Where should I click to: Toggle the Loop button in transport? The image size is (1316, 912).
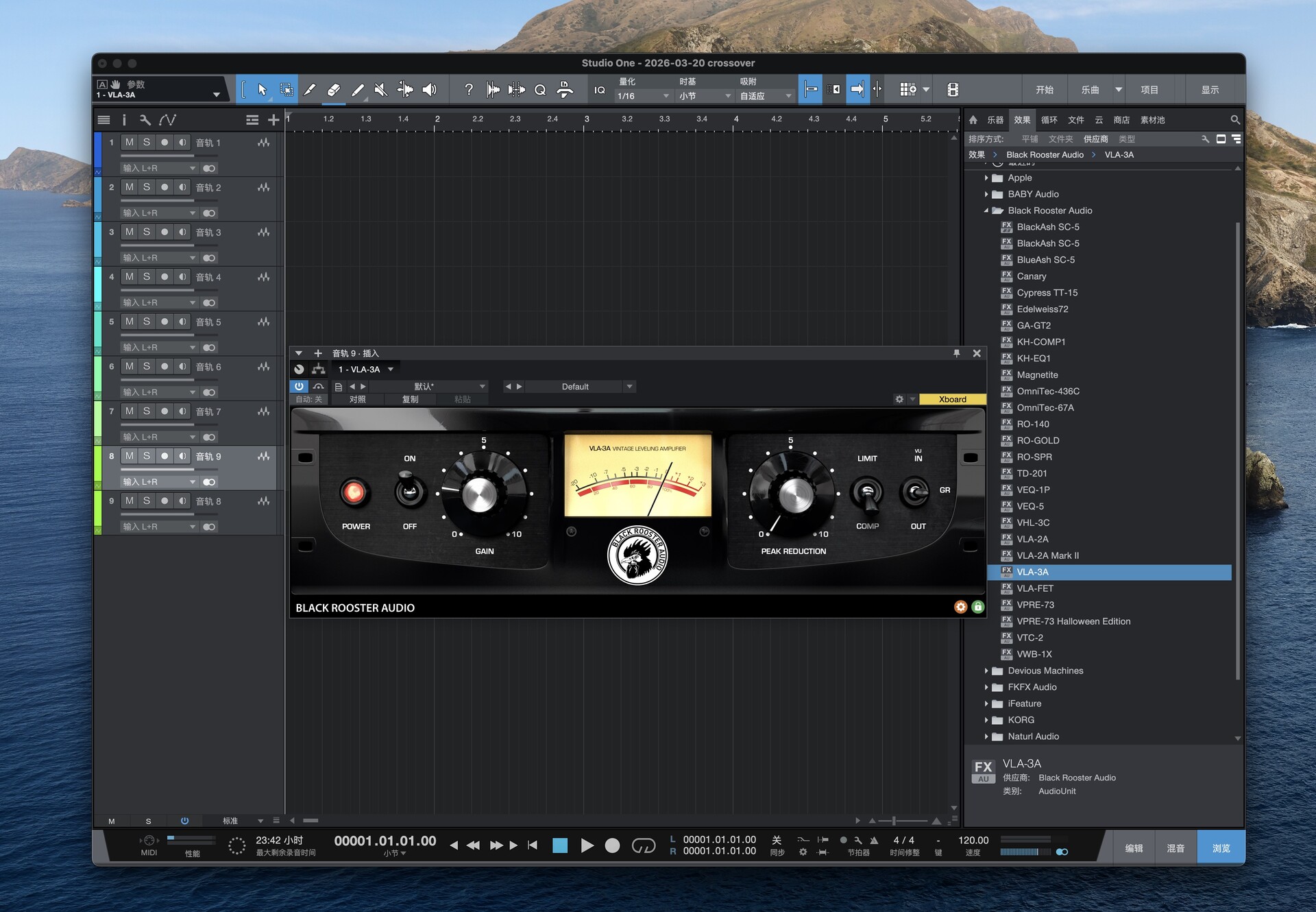(643, 845)
